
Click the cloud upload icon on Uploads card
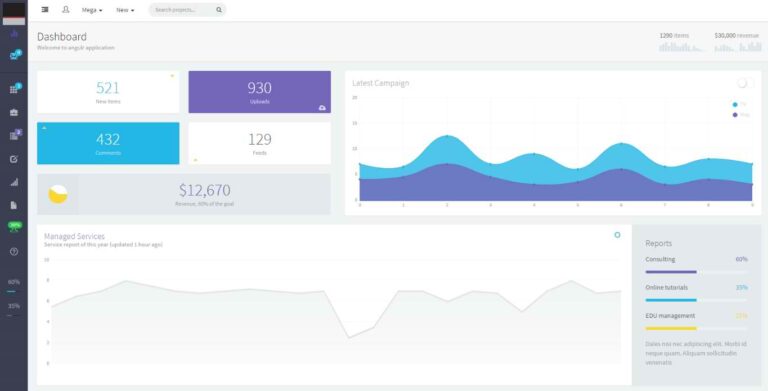point(322,108)
